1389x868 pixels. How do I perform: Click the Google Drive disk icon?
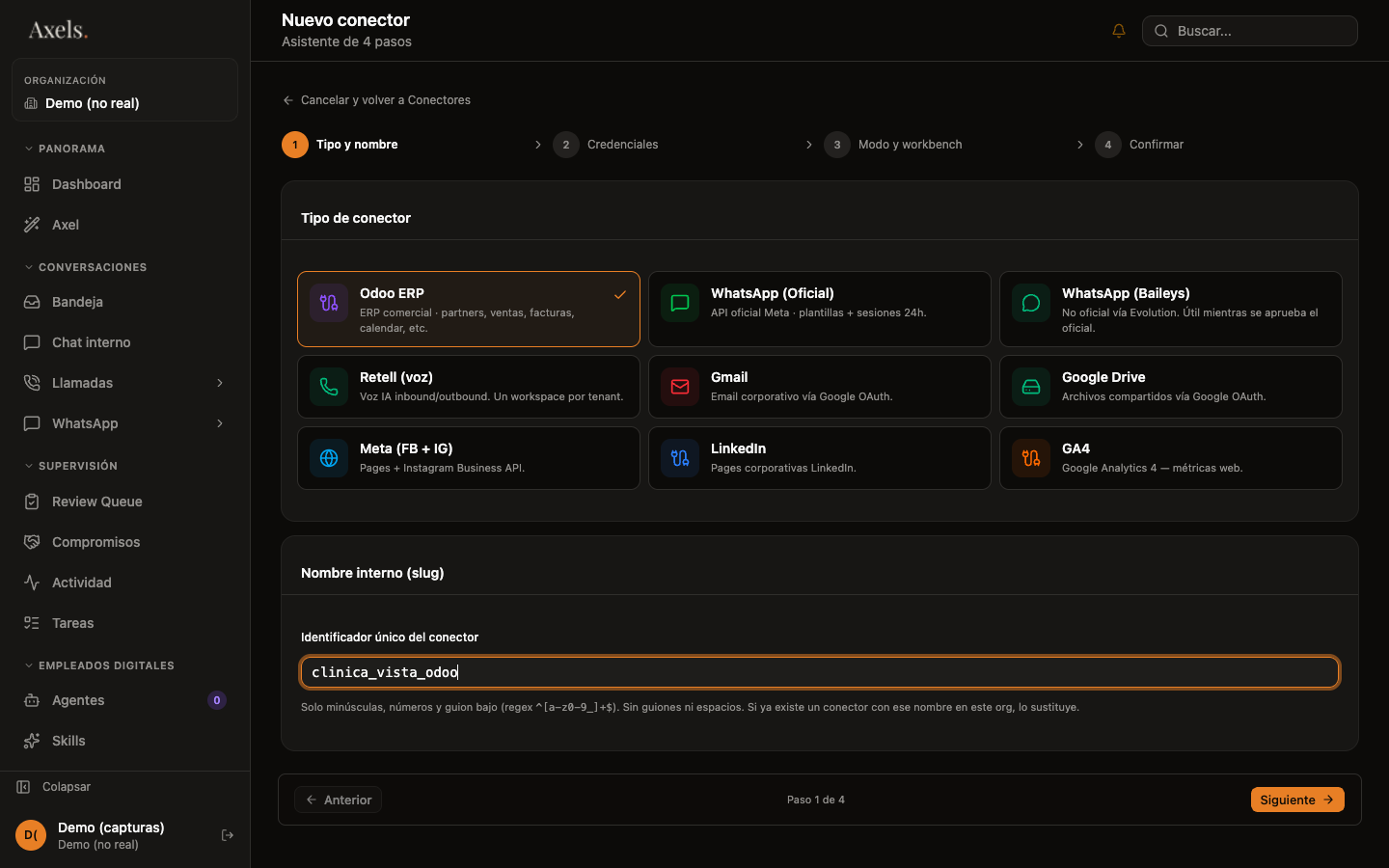[1031, 387]
